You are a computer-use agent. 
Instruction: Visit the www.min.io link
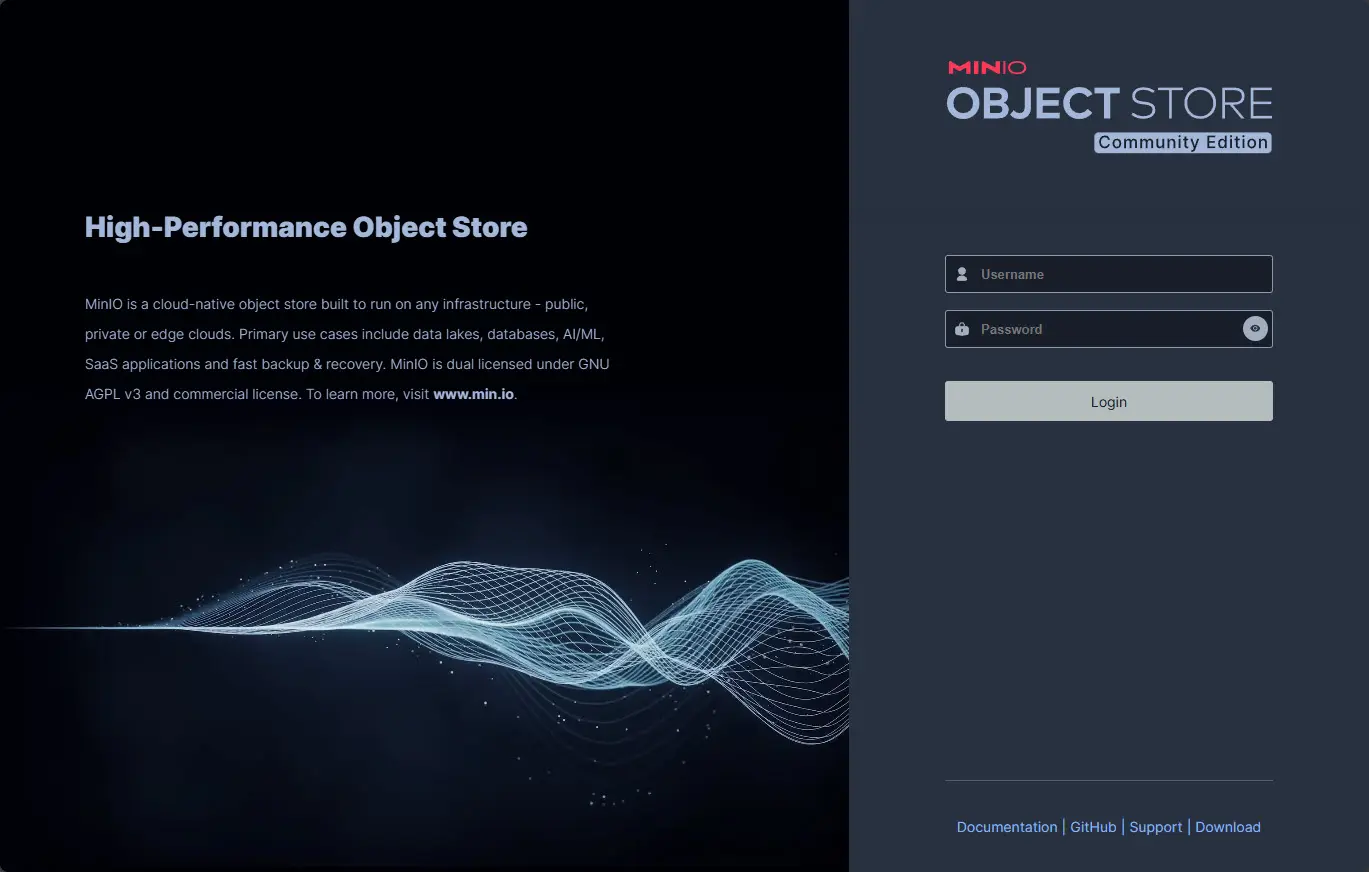pyautogui.click(x=473, y=394)
